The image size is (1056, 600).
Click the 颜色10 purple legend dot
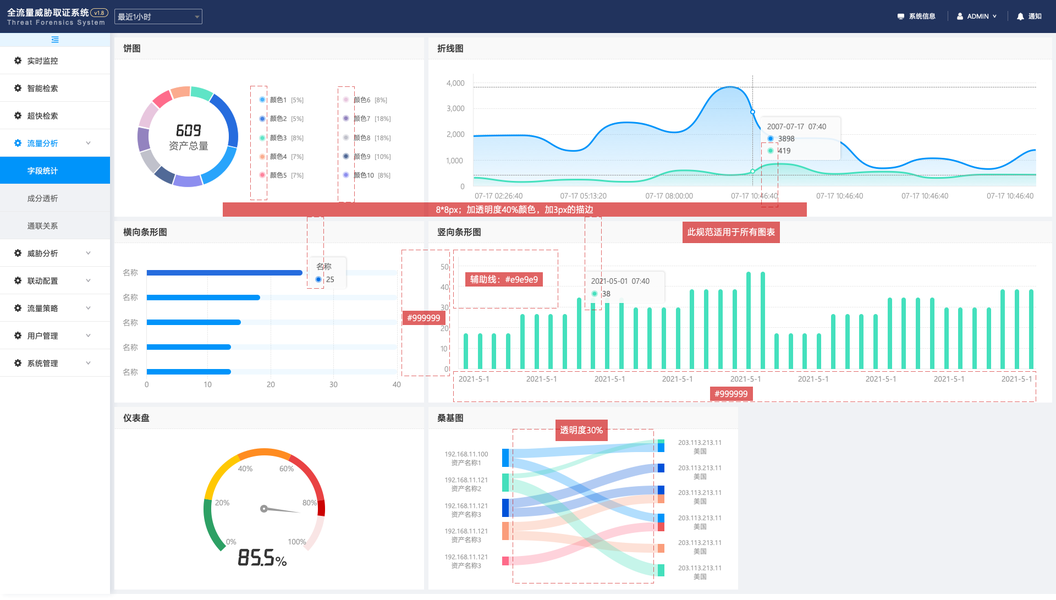click(x=346, y=175)
